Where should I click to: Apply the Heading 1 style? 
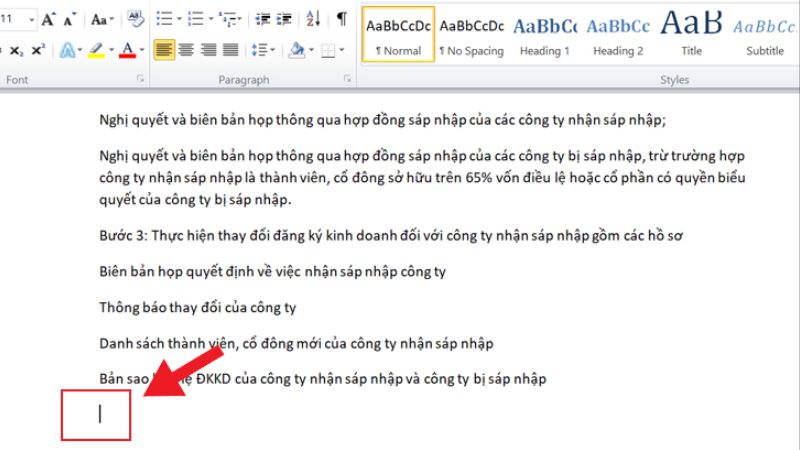[545, 34]
